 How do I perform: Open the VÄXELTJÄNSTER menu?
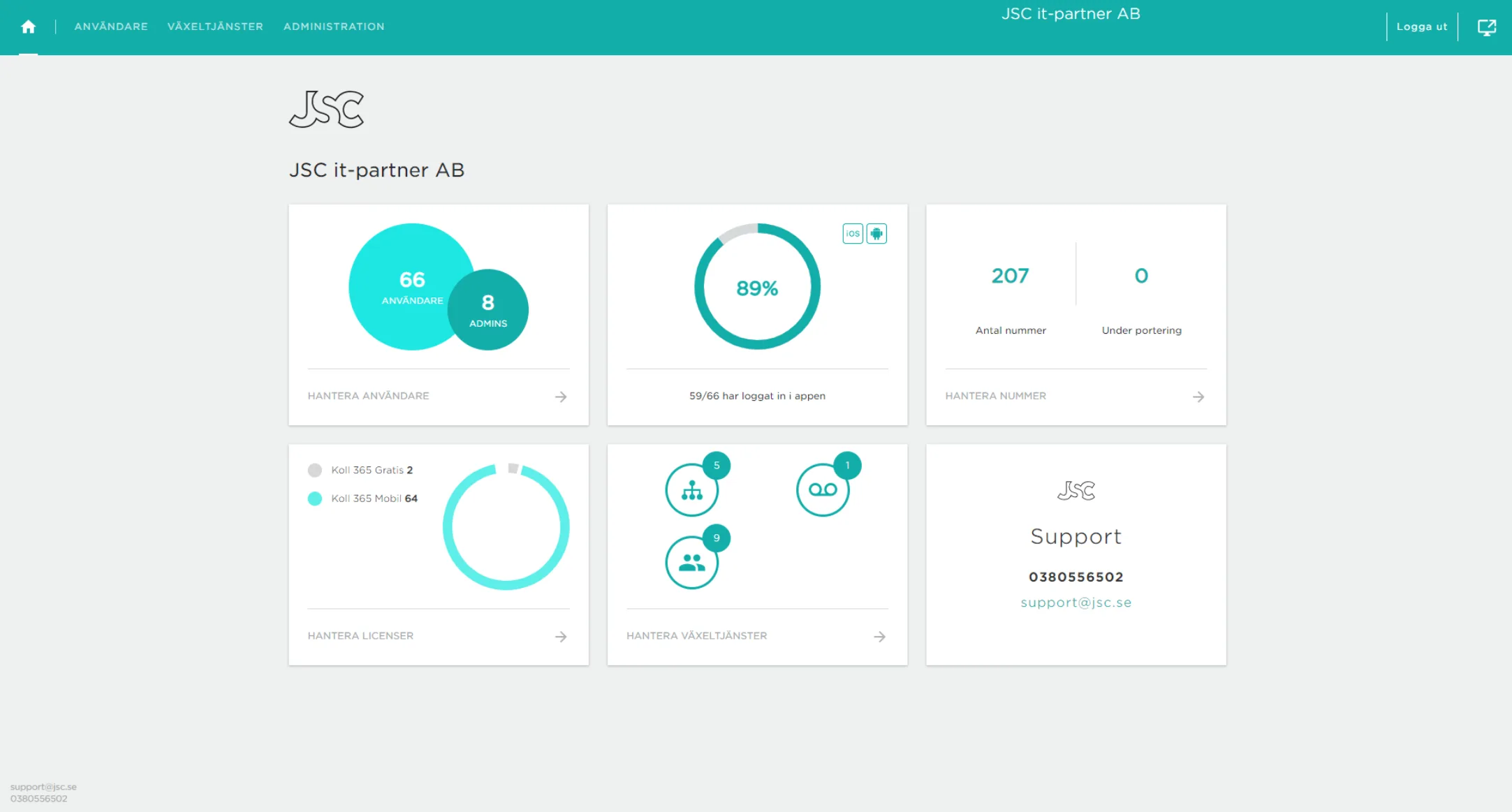215,27
